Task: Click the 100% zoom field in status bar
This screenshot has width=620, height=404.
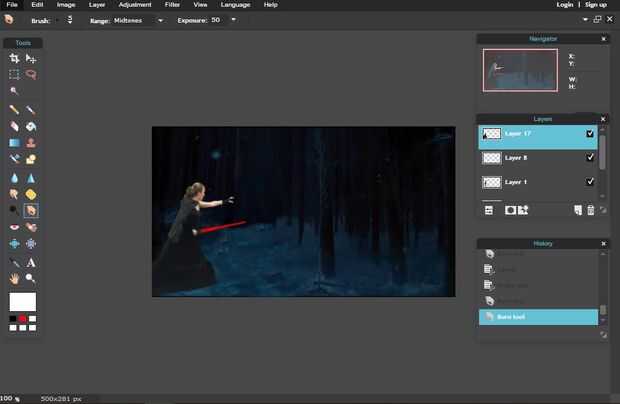Action: point(10,399)
